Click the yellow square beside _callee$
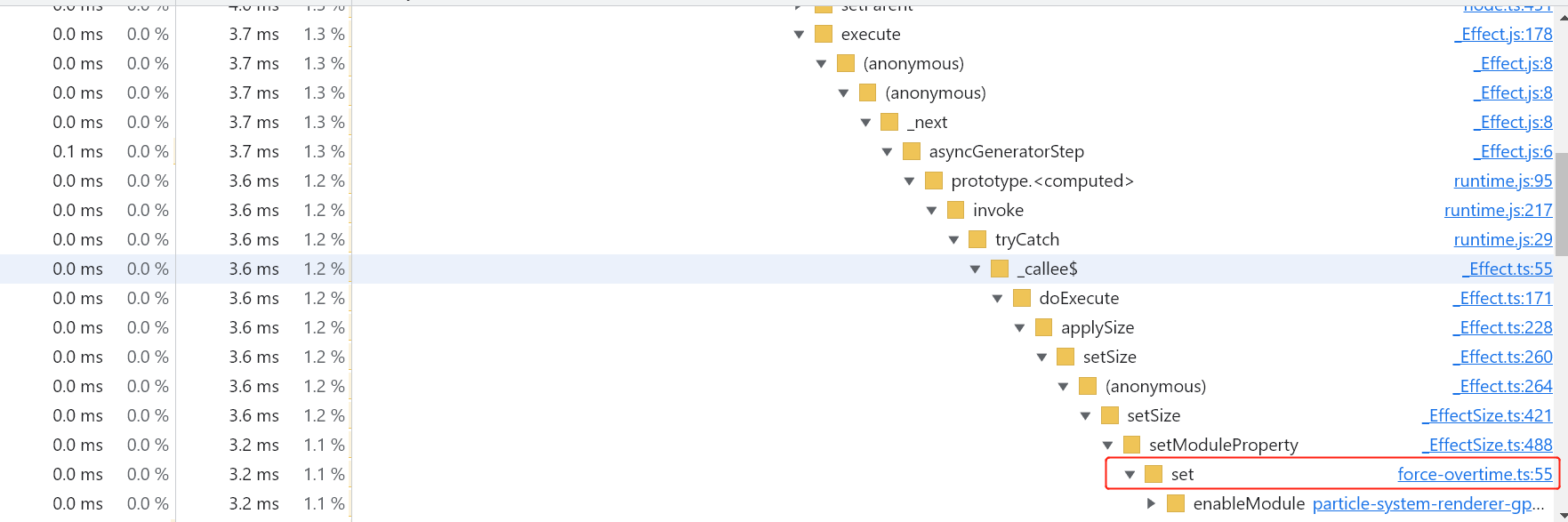 tap(1000, 269)
